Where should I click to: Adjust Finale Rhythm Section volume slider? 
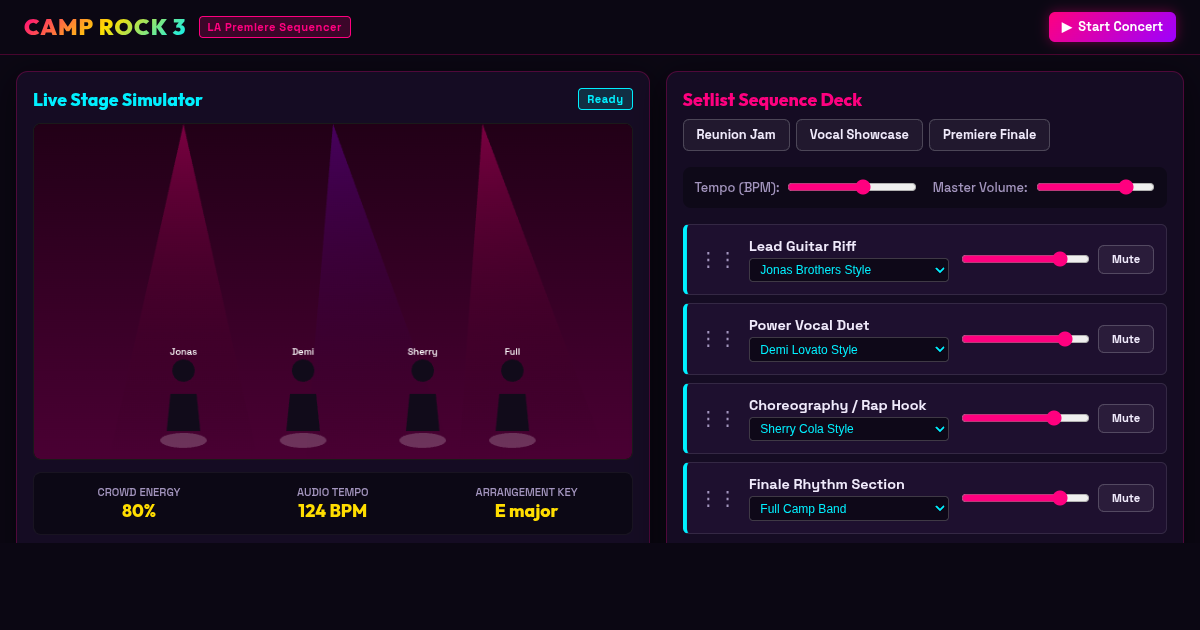[x=1025, y=498]
